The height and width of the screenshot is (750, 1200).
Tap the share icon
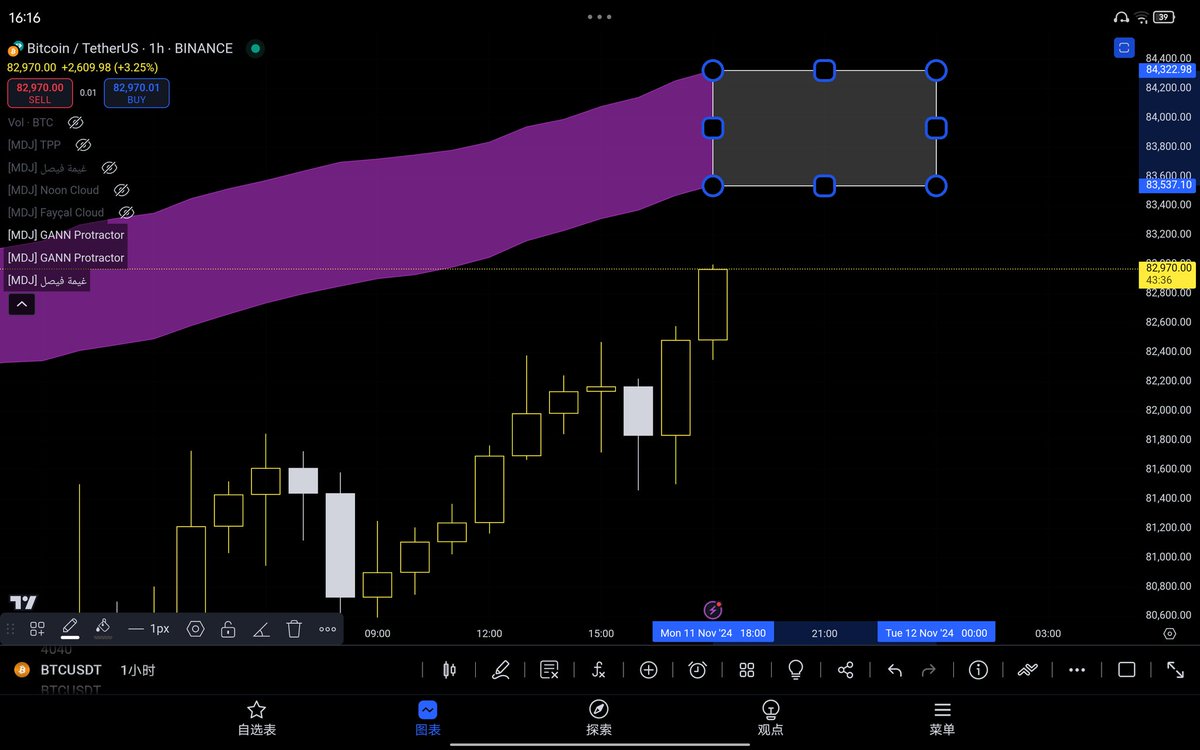(846, 670)
